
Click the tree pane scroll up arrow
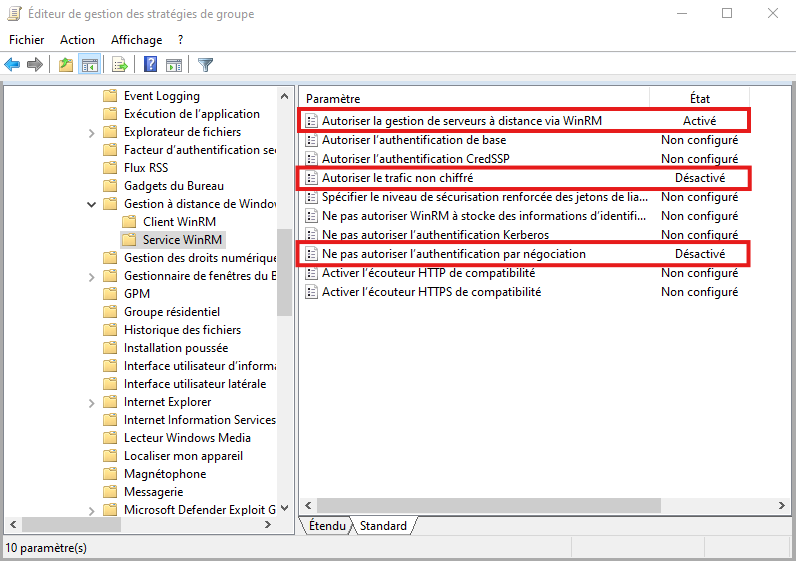pos(284,96)
